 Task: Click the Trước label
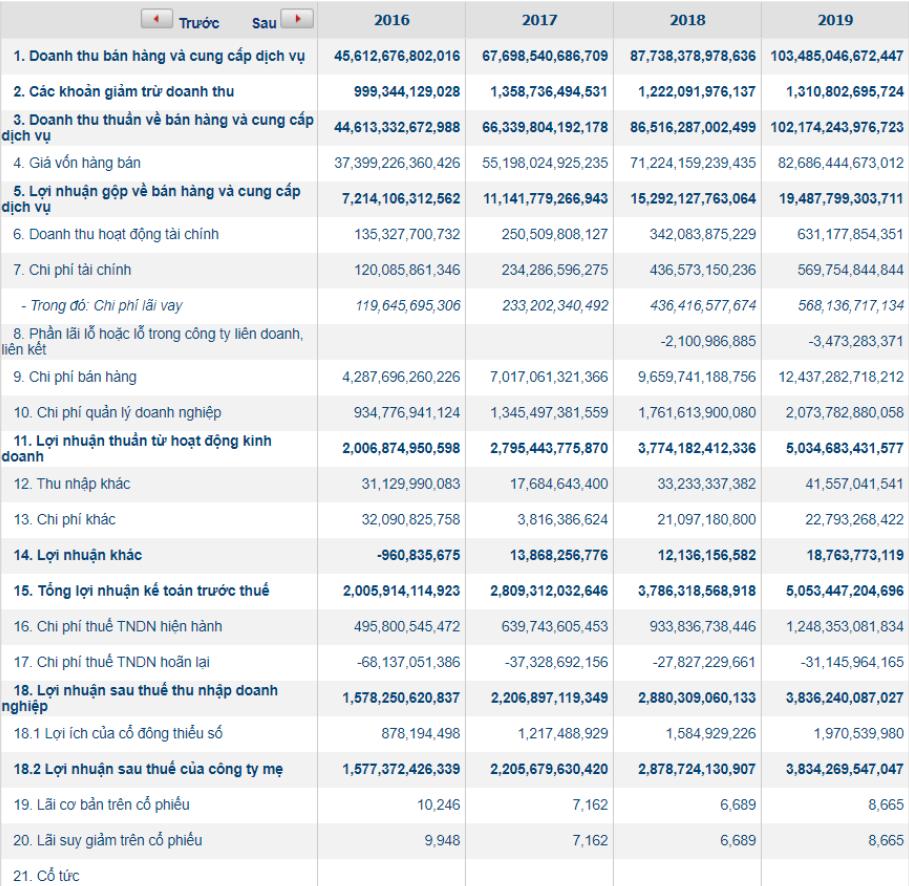198,24
